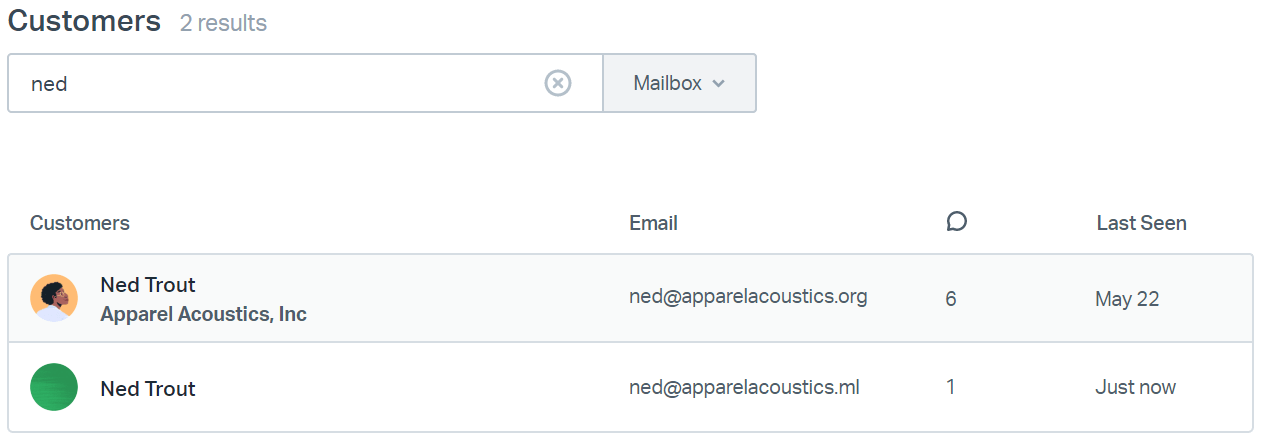The image size is (1262, 444).
Task: Select email ned@apparelacoustics.org
Action: (x=748, y=296)
